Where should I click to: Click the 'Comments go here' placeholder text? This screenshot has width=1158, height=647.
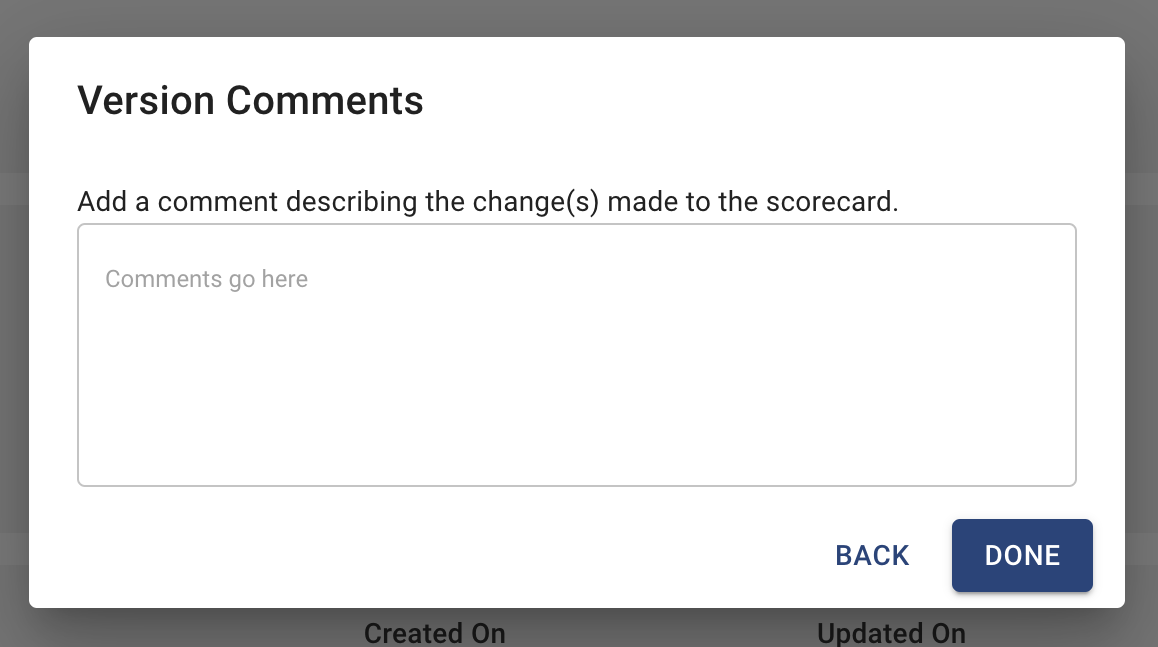pos(206,279)
